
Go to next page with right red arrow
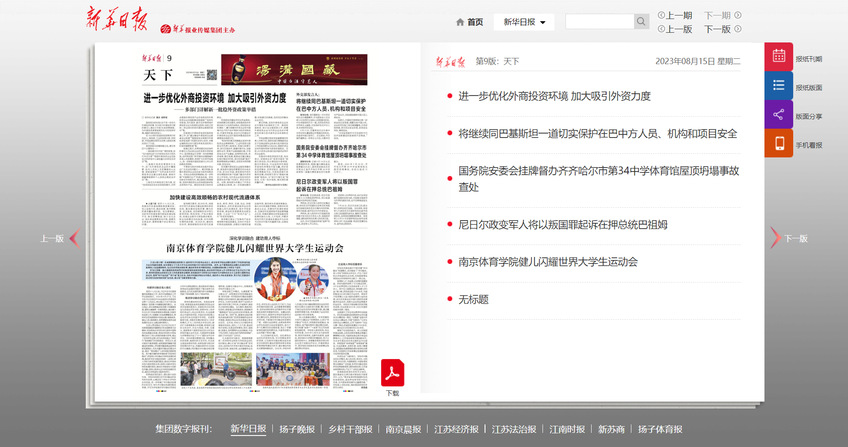[x=774, y=238]
